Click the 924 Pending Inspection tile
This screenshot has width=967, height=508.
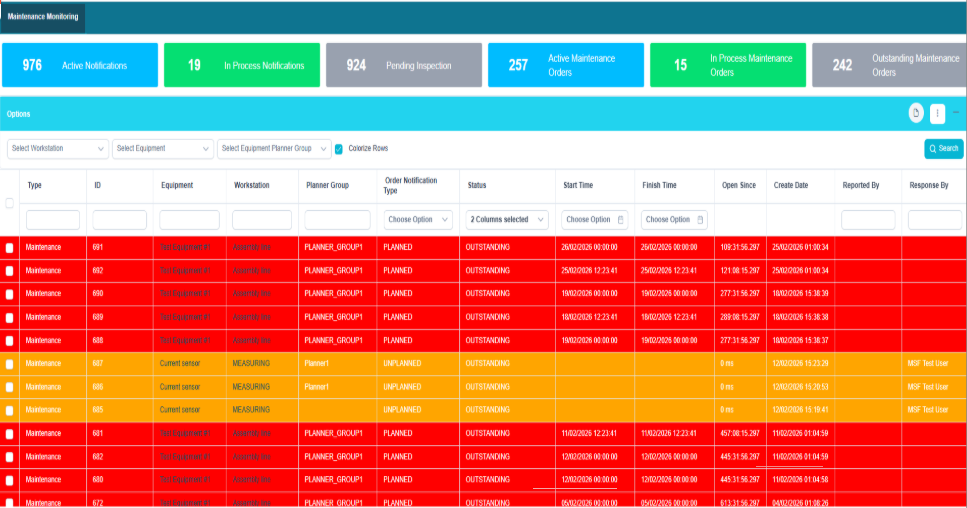coord(403,66)
